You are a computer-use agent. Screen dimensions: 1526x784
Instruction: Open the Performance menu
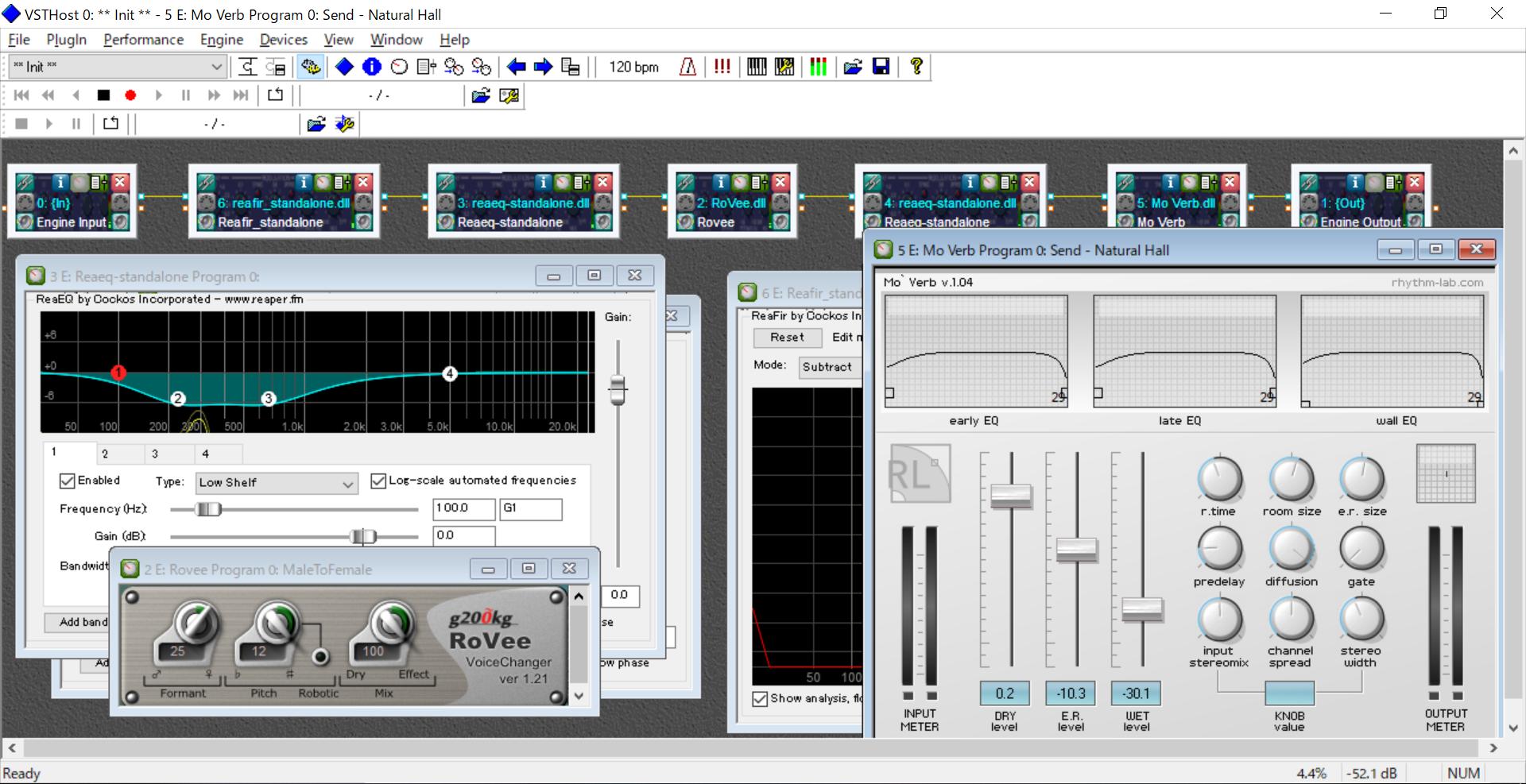point(143,40)
